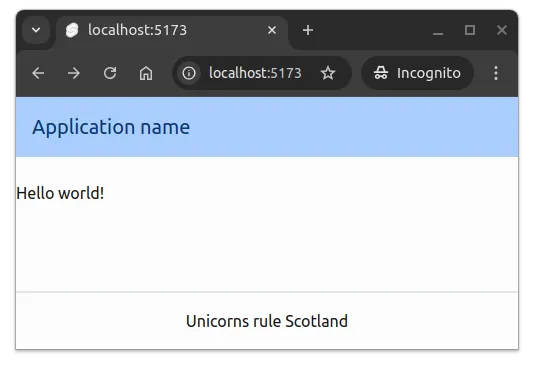534x381 pixels.
Task: Click the Application name header title
Action: coord(111,127)
